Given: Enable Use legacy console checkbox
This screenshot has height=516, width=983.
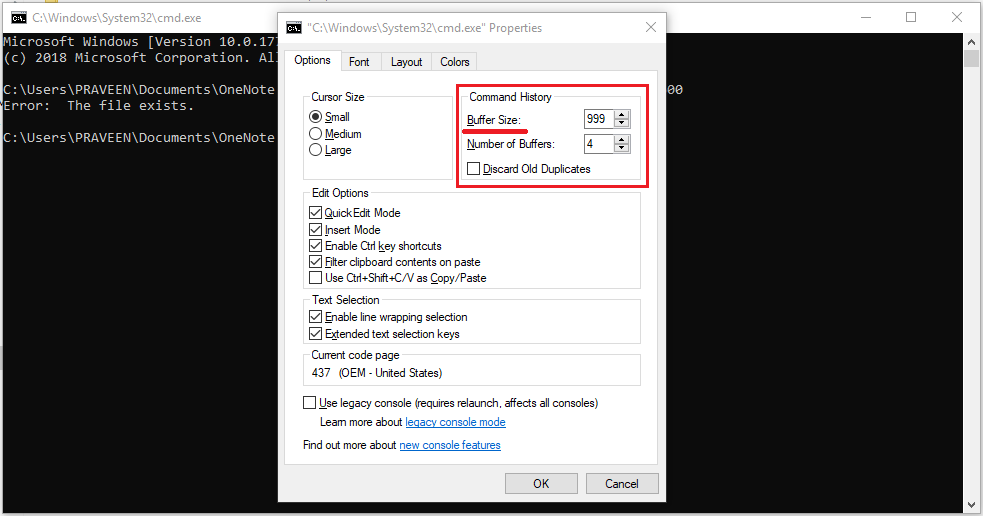Looking at the screenshot, I should coord(309,403).
